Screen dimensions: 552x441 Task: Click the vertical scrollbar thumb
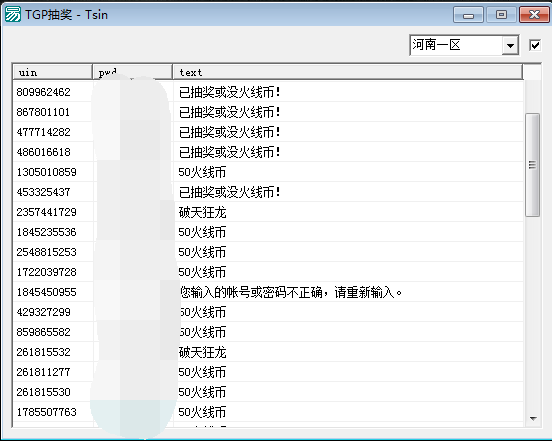pyautogui.click(x=532, y=165)
